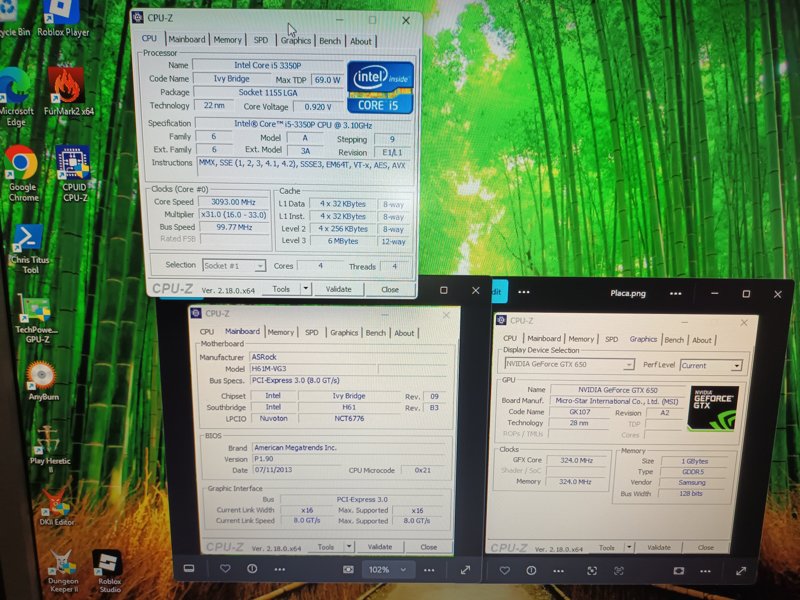Expand the NVIDIA GeForce GTX 650 device dropdown

[x=629, y=364]
